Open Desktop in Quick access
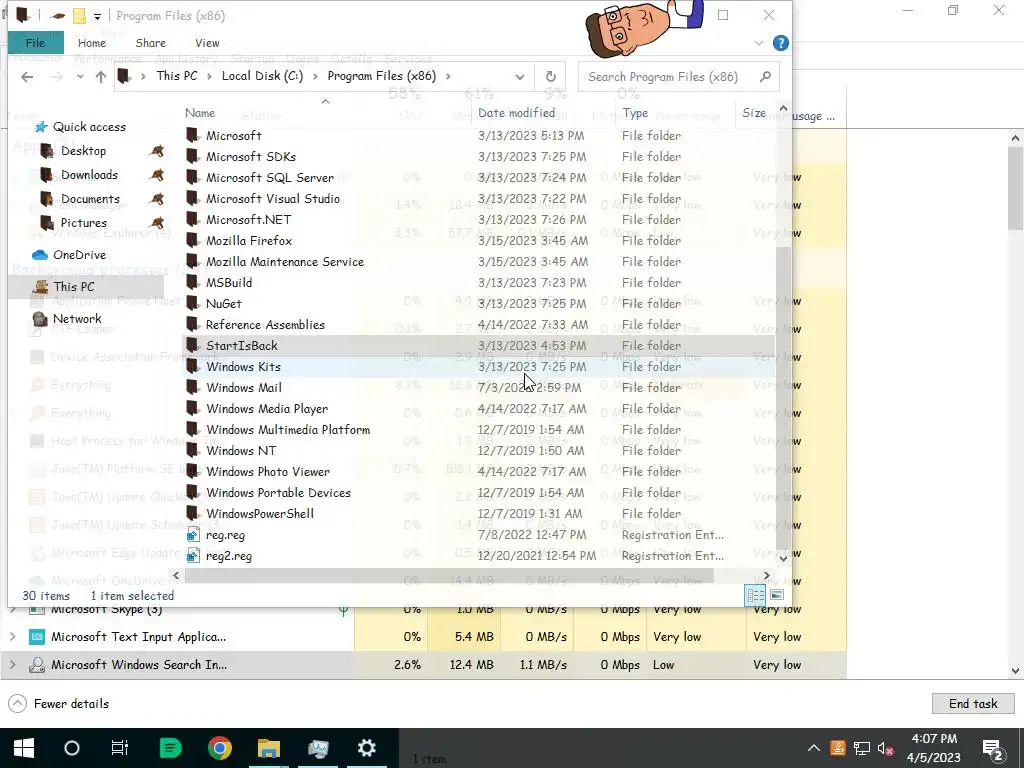This screenshot has height=768, width=1024. (83, 151)
